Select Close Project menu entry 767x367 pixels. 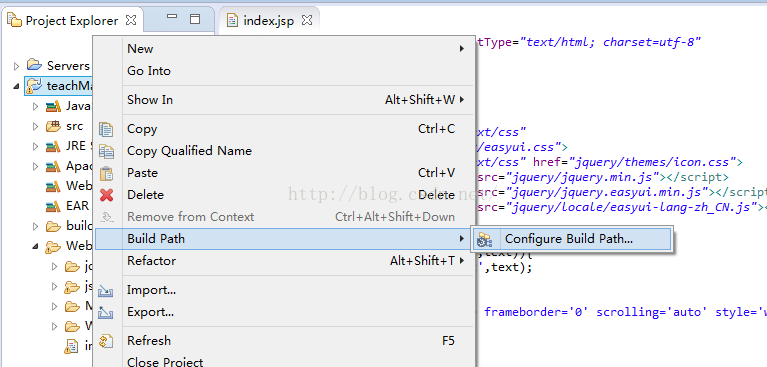click(x=285, y=361)
